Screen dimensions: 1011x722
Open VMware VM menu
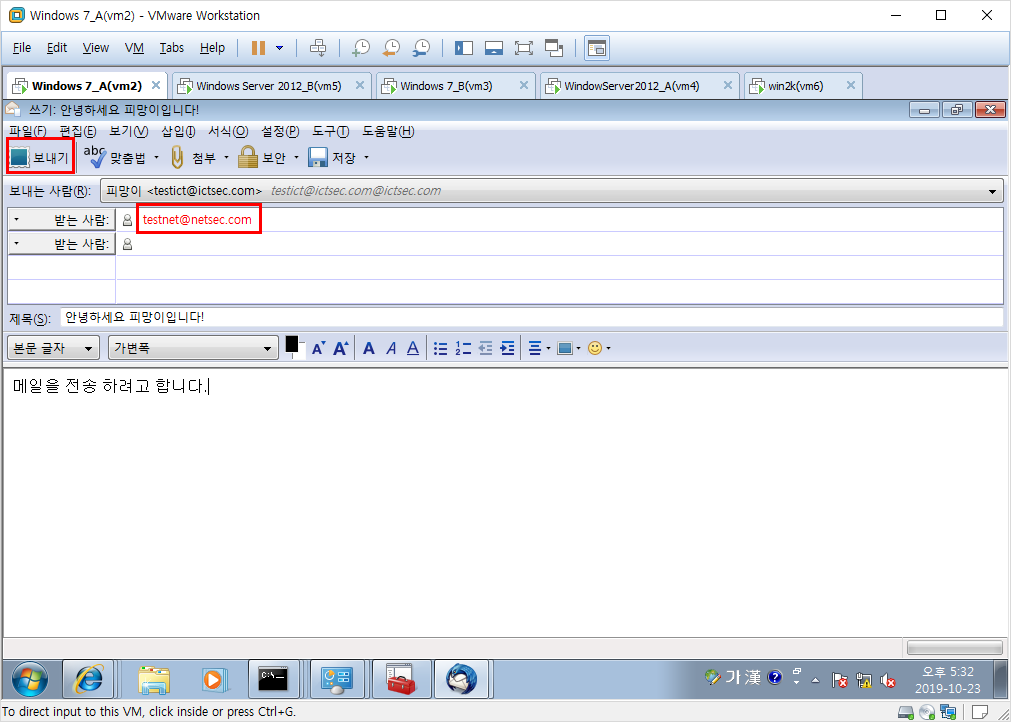[134, 48]
